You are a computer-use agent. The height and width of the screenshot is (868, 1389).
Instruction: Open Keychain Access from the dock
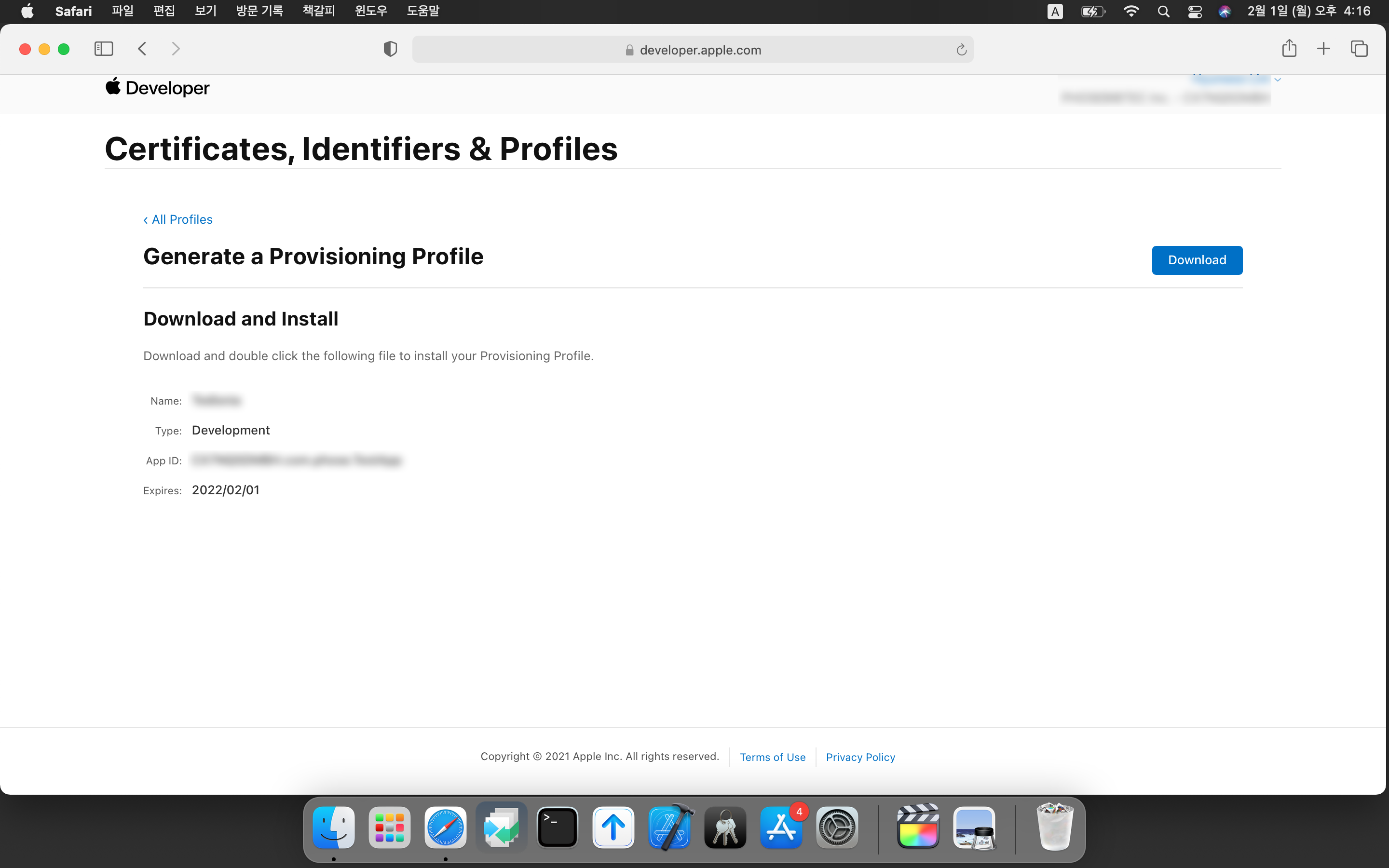coord(725,827)
